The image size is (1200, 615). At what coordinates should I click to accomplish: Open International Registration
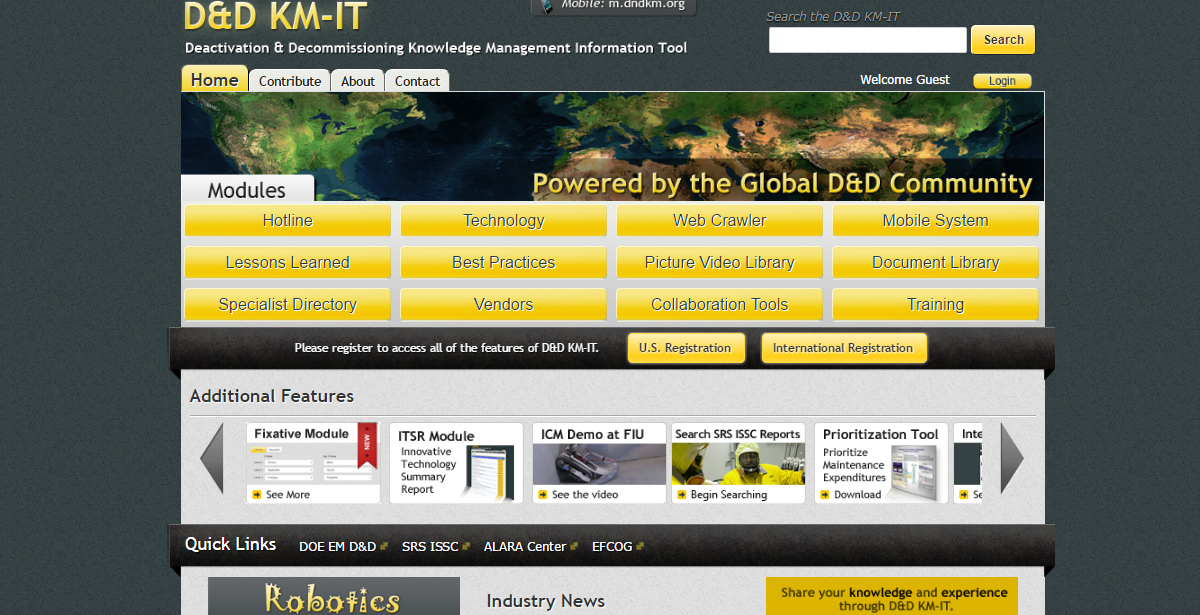click(x=844, y=348)
